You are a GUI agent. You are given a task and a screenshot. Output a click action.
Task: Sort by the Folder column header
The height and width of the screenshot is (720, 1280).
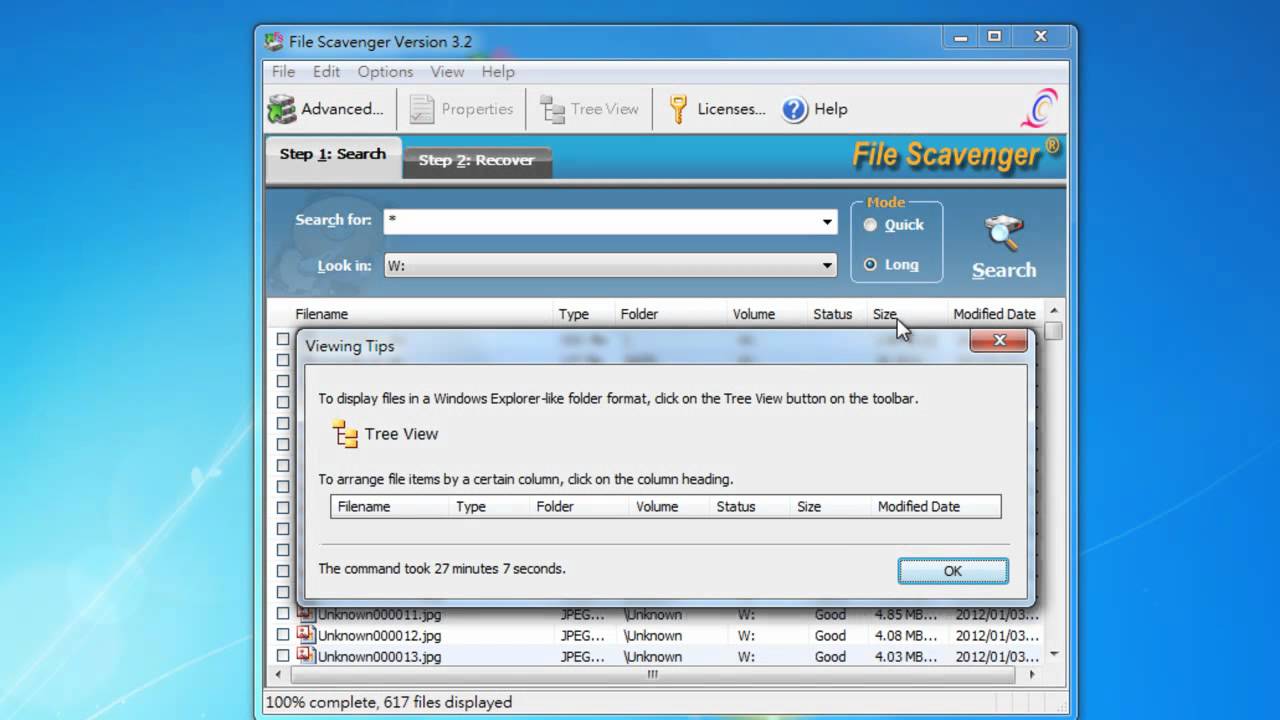(670, 314)
